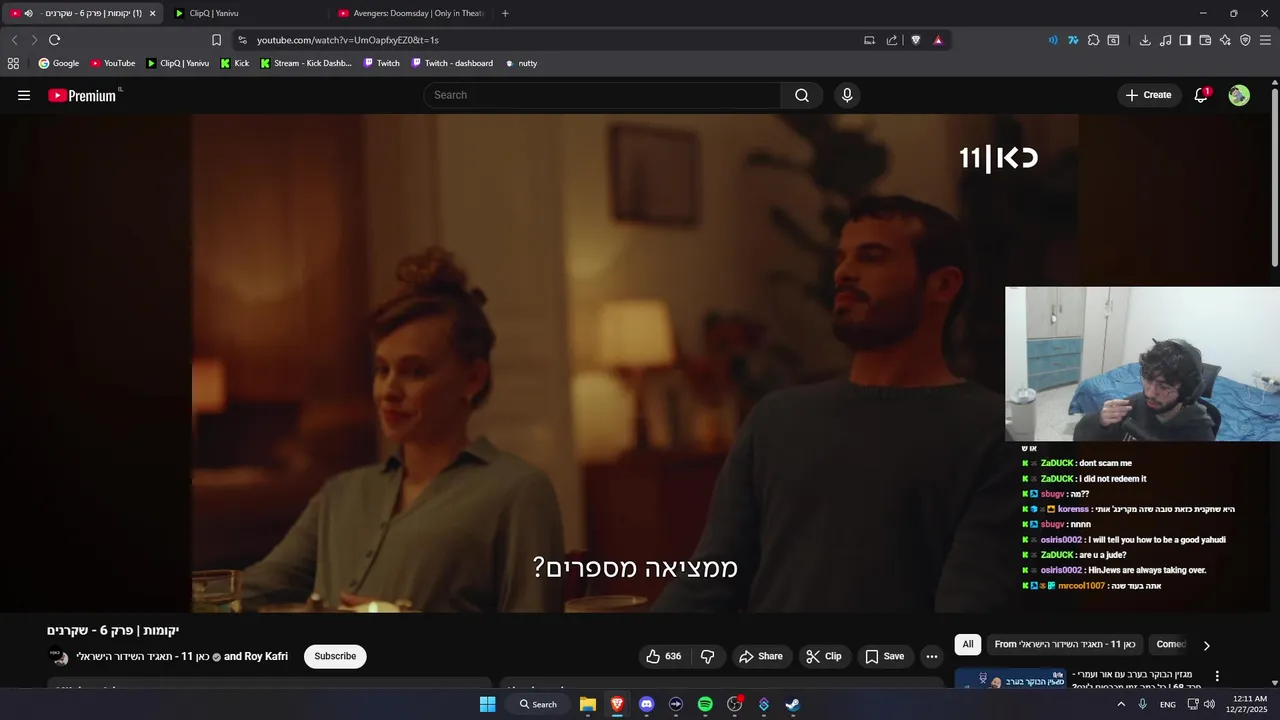Switch to the Avengers: Doomsday tab

coord(410,13)
